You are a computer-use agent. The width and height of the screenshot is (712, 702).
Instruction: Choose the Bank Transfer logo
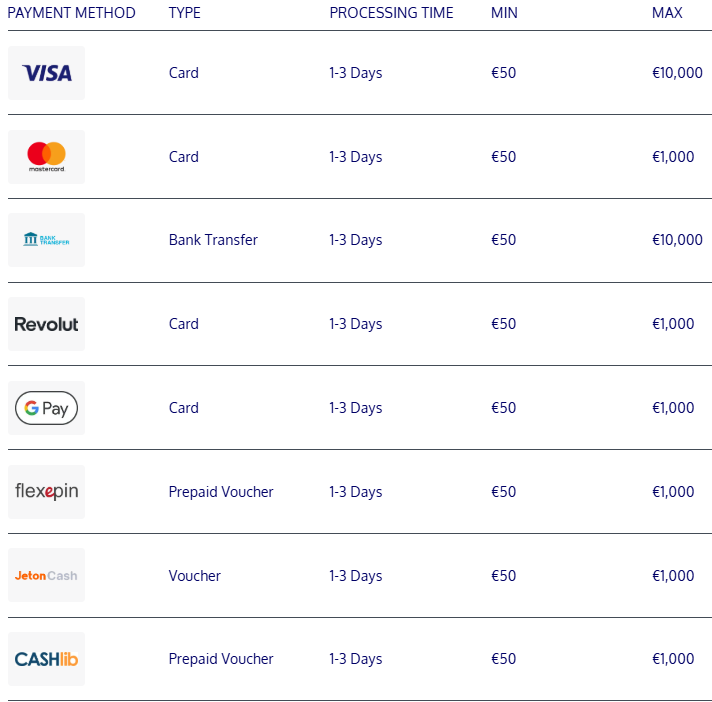click(46, 240)
